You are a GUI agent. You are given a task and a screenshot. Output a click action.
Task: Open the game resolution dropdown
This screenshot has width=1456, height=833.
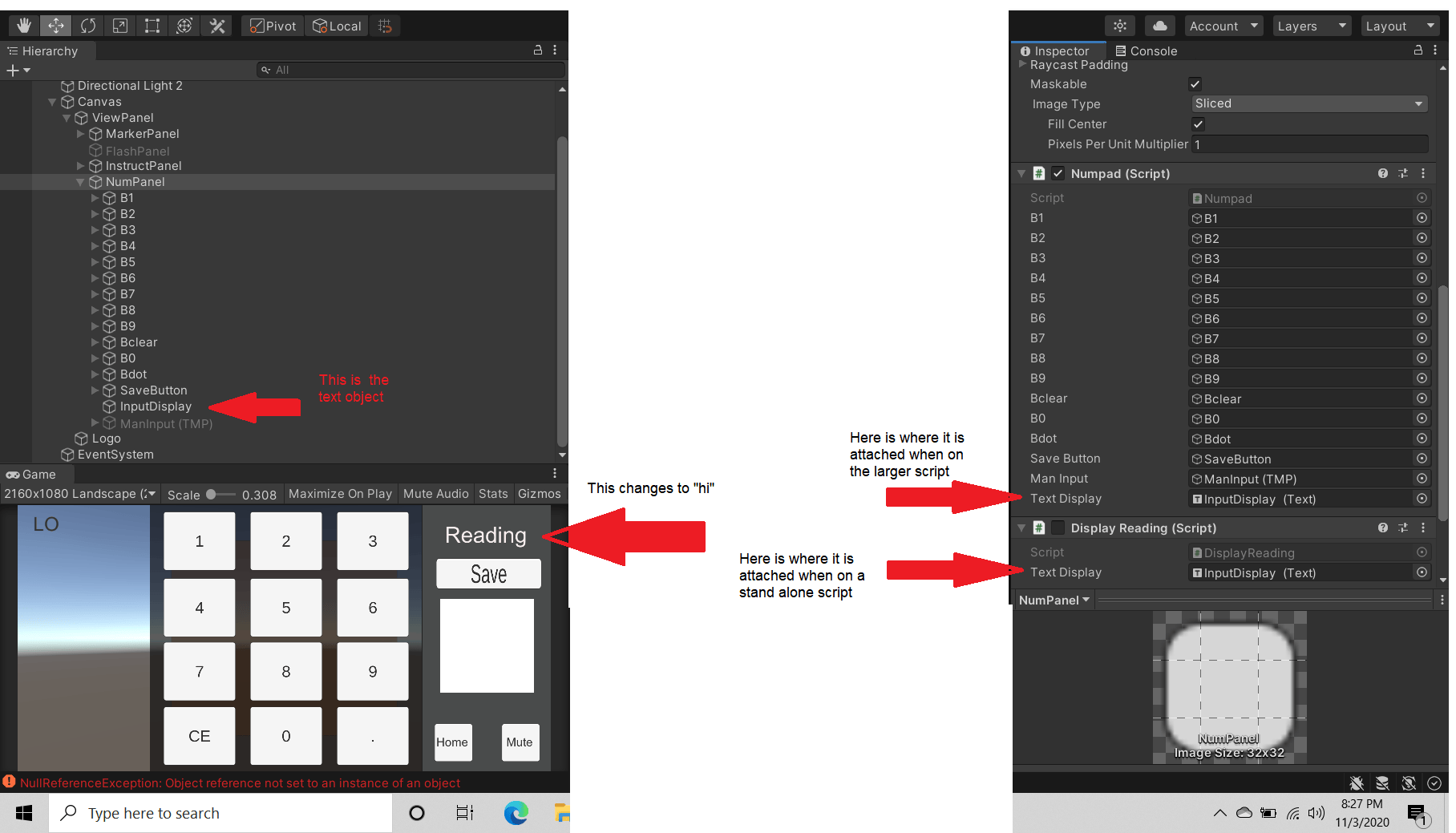tap(79, 494)
